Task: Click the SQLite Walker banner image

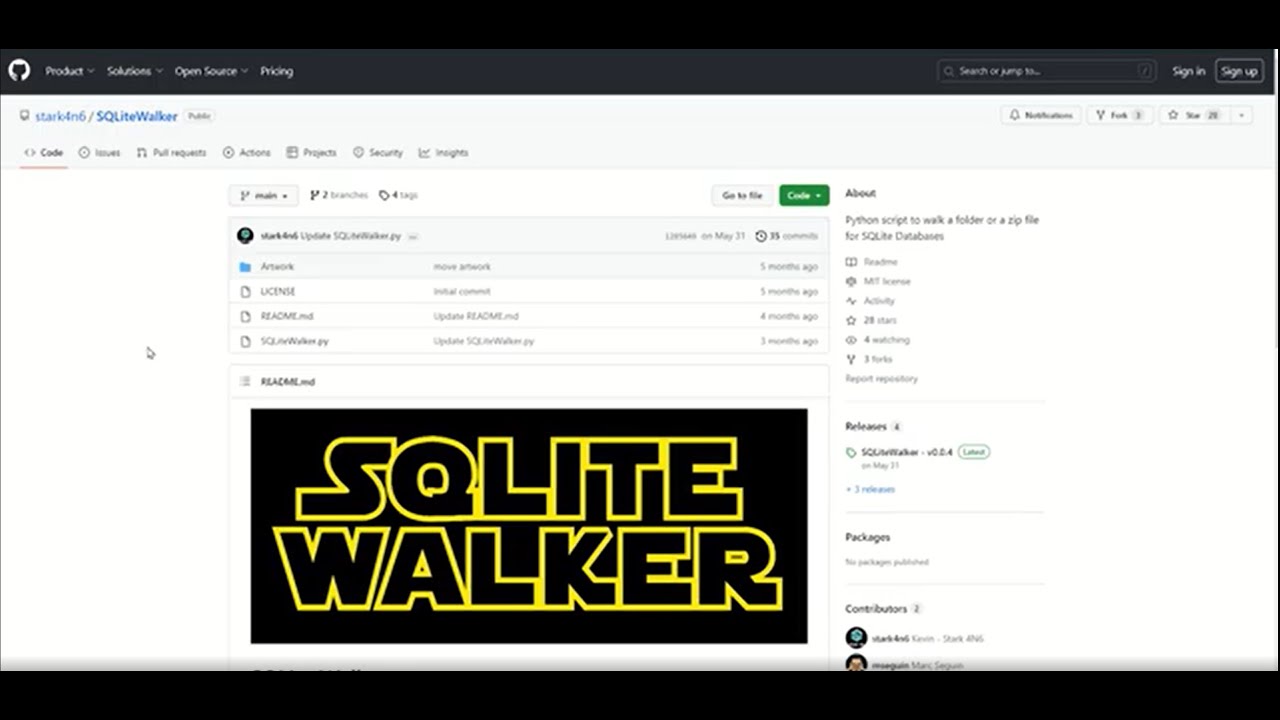Action: click(529, 526)
